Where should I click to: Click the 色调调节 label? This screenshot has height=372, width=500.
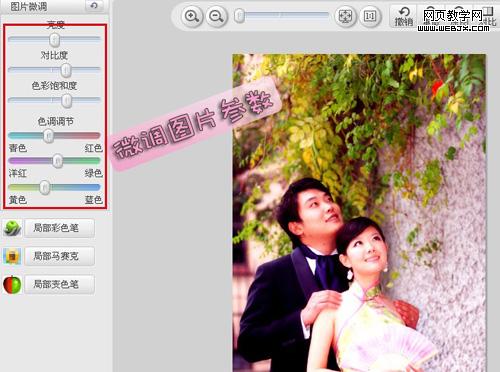click(x=55, y=121)
